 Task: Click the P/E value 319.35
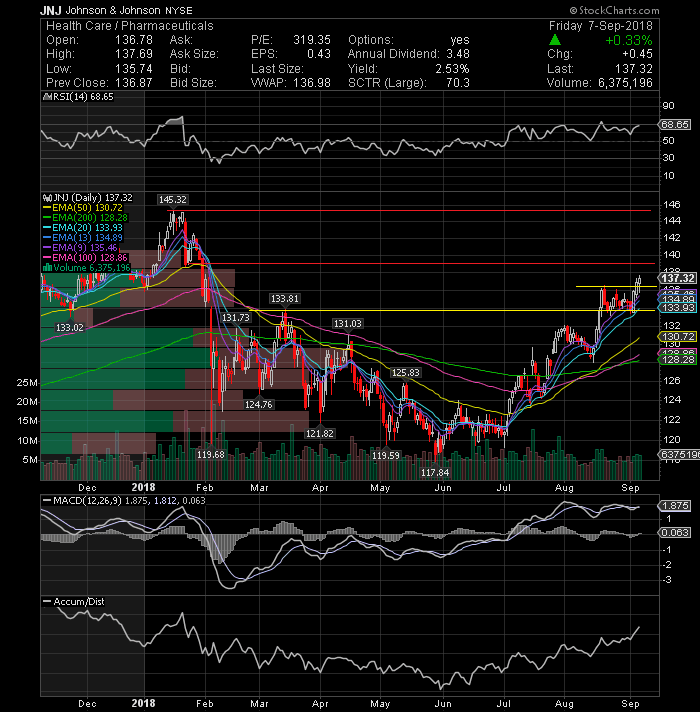pos(312,40)
